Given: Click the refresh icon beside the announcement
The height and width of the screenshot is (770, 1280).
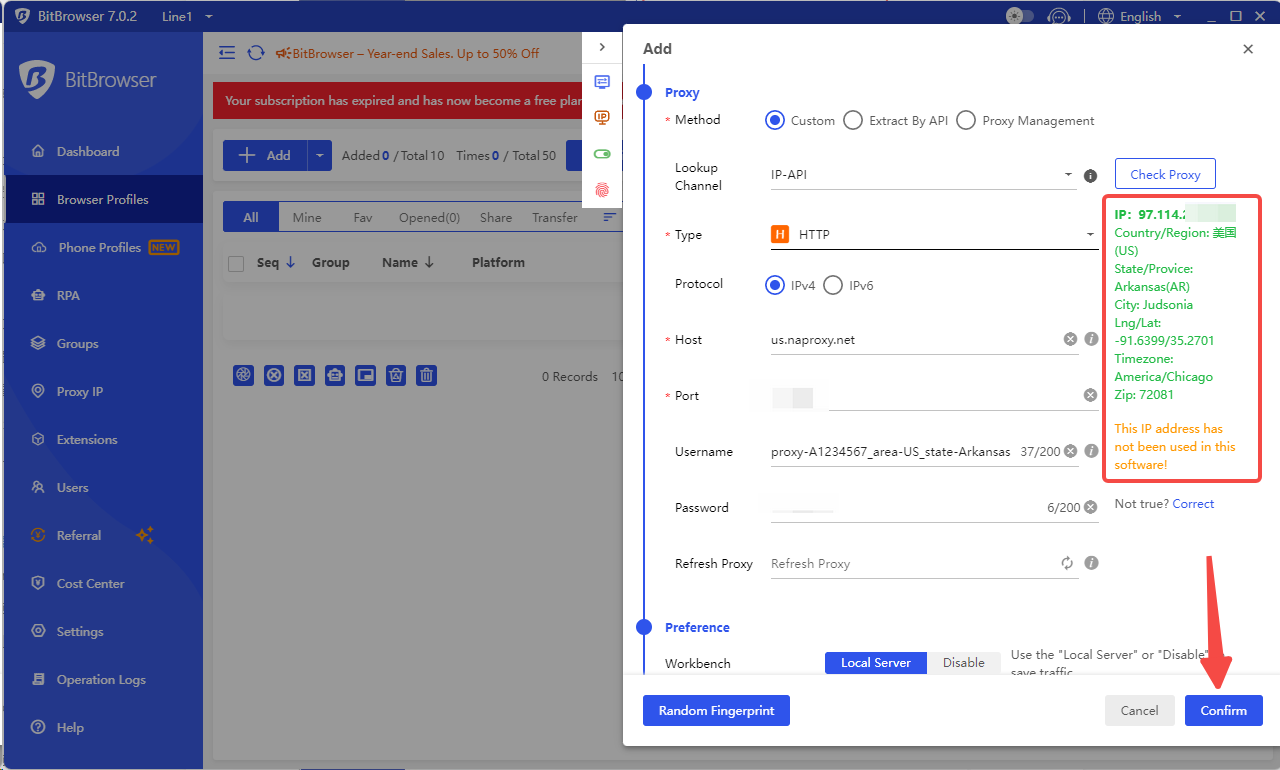Looking at the screenshot, I should pyautogui.click(x=256, y=53).
